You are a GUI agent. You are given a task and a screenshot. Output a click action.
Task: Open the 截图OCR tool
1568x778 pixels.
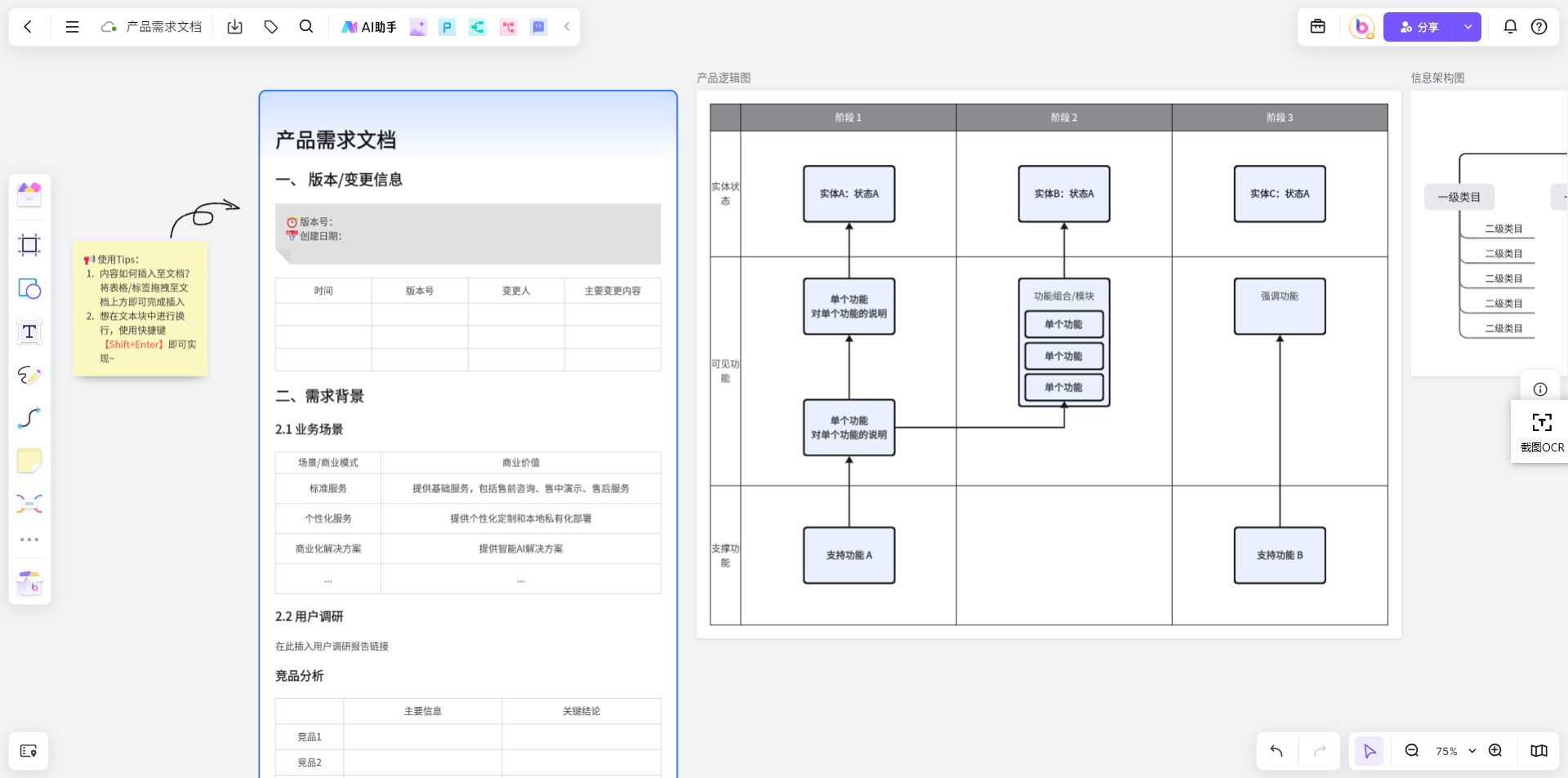[x=1542, y=432]
